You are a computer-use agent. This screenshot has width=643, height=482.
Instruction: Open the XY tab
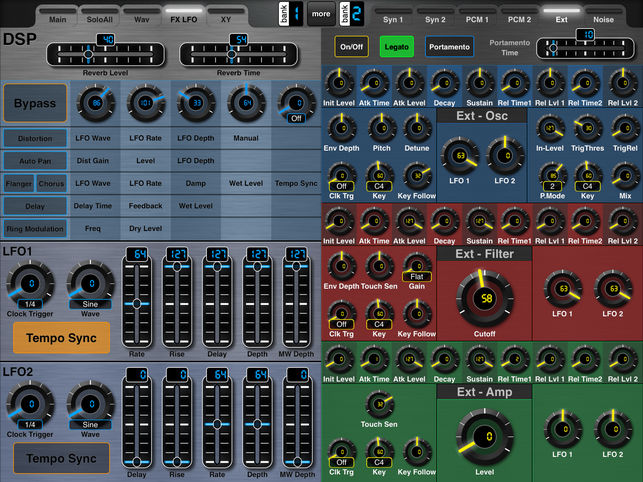pos(226,17)
